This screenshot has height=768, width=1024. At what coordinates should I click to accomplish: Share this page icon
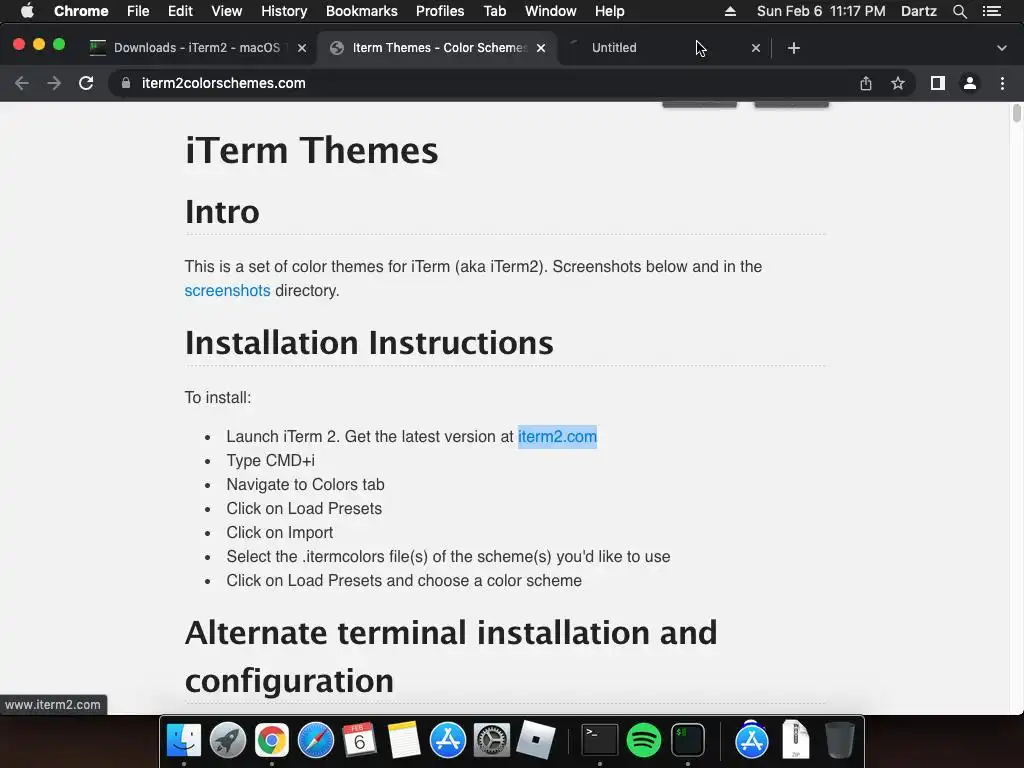coord(865,83)
